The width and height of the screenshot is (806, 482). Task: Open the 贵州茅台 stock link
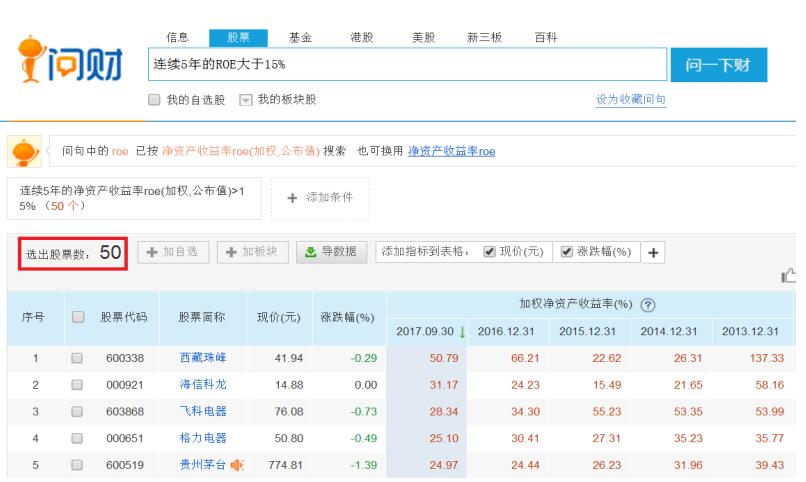coord(203,465)
